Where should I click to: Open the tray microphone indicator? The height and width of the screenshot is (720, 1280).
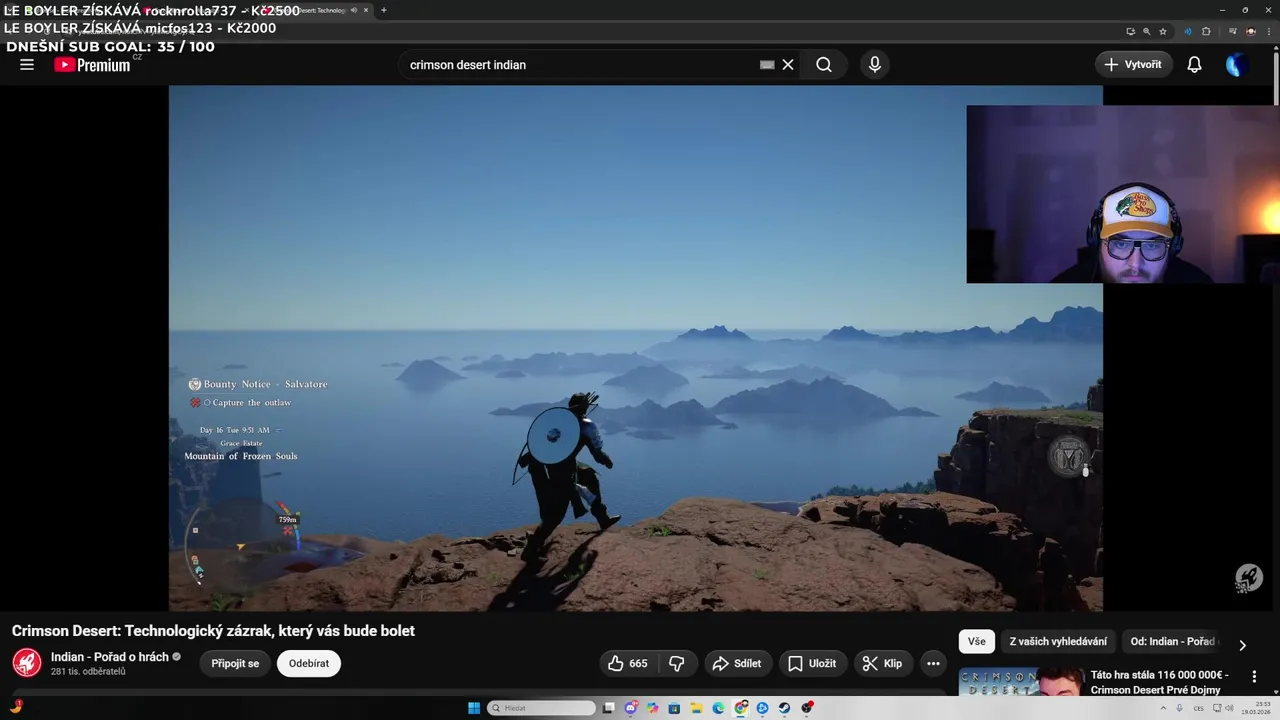coord(1179,708)
